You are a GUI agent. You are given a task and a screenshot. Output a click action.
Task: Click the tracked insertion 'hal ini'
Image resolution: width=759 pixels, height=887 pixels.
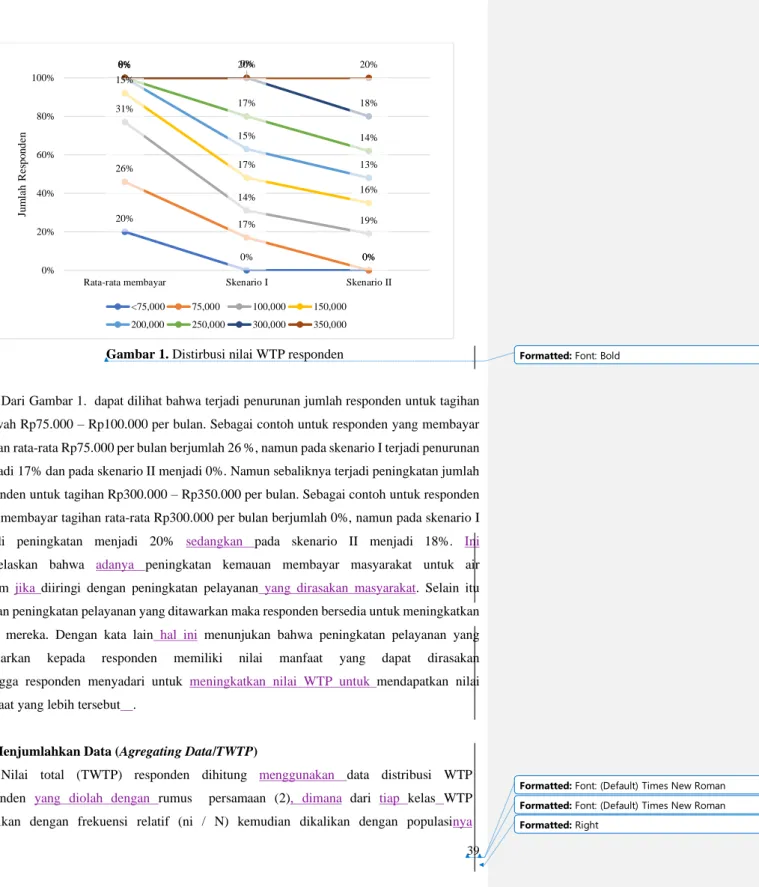[179, 635]
